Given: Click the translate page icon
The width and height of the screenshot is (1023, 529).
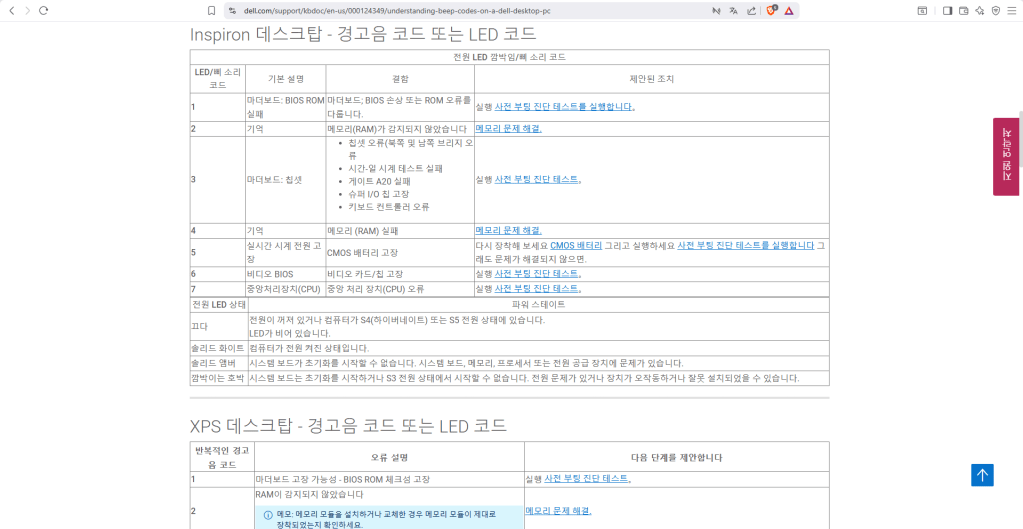Looking at the screenshot, I should [734, 10].
